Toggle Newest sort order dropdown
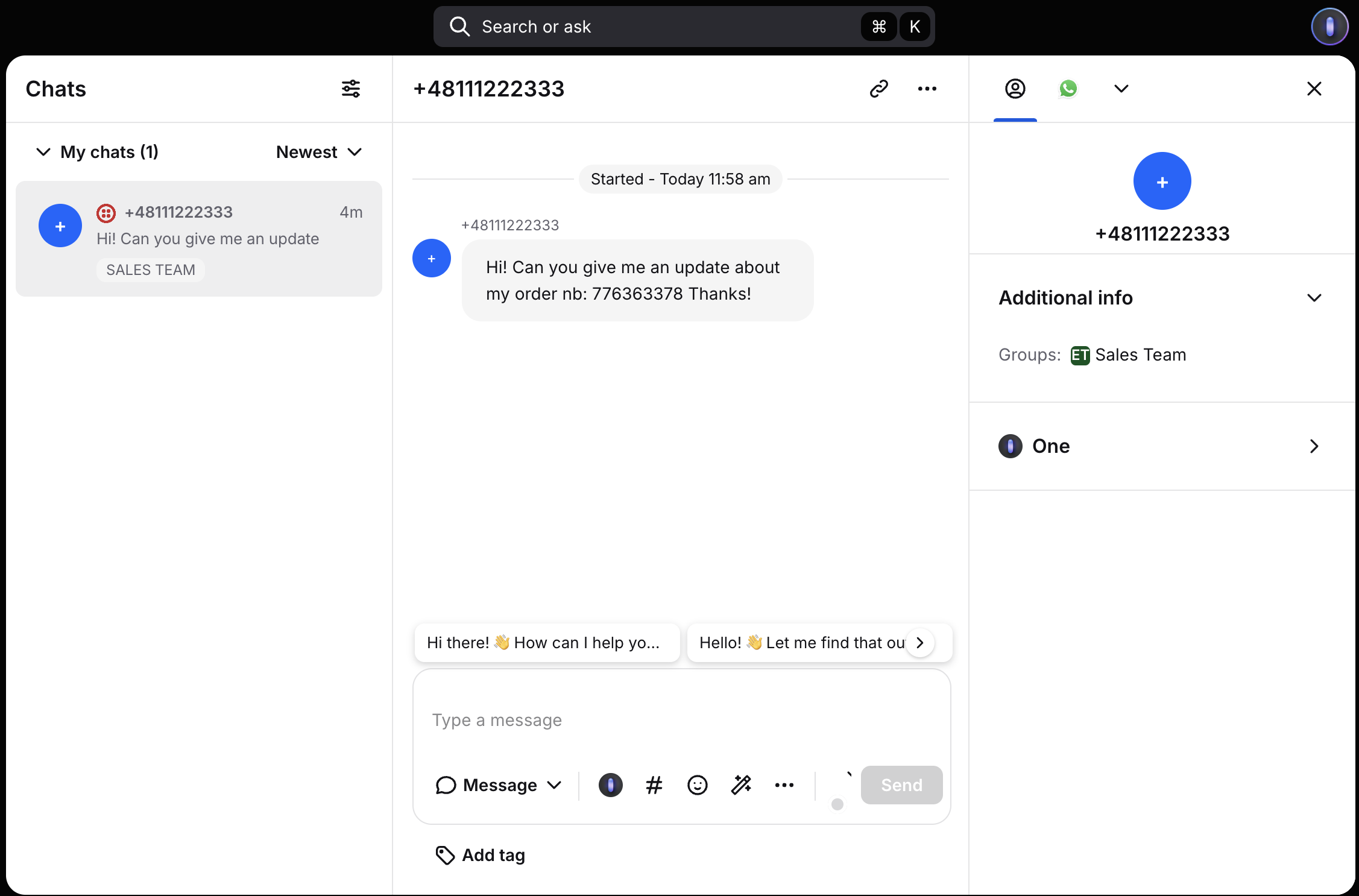 318,152
